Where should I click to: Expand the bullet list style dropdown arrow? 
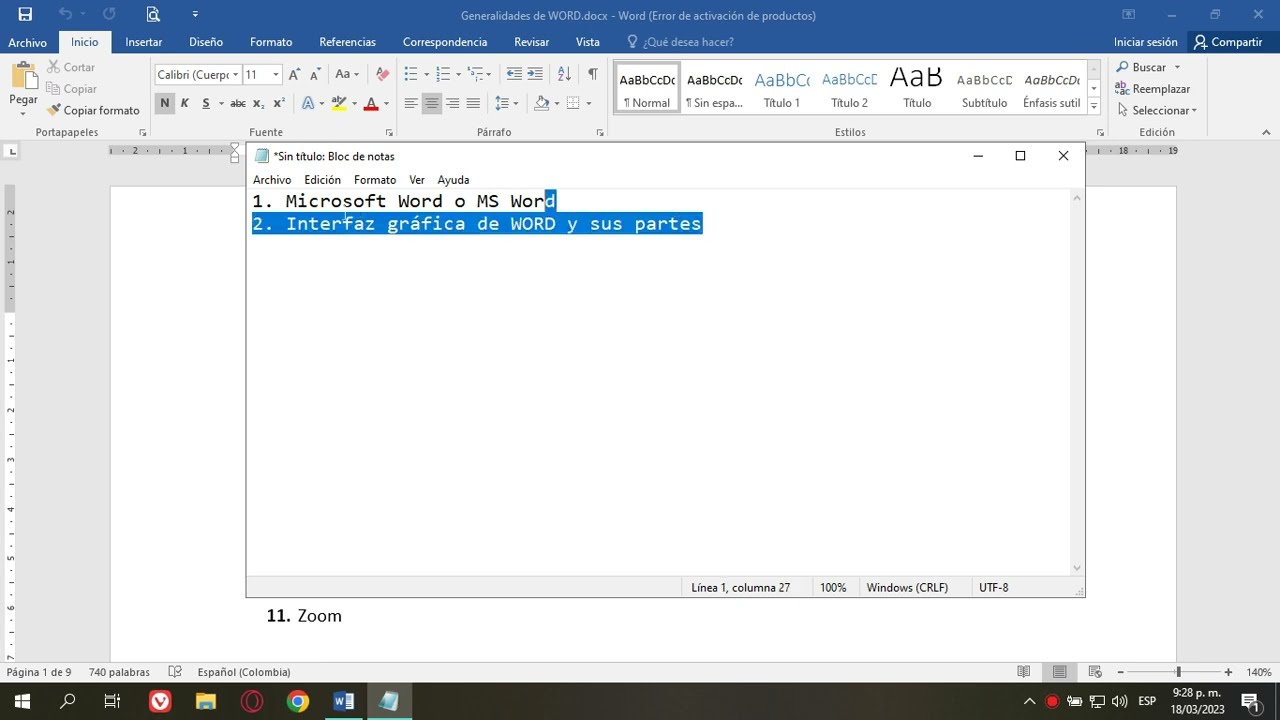pos(427,75)
